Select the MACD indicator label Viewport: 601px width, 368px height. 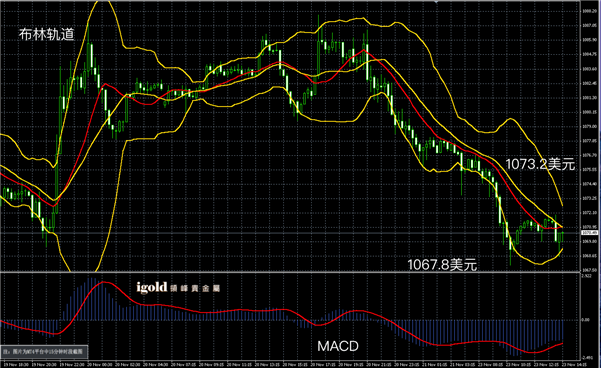tap(338, 346)
